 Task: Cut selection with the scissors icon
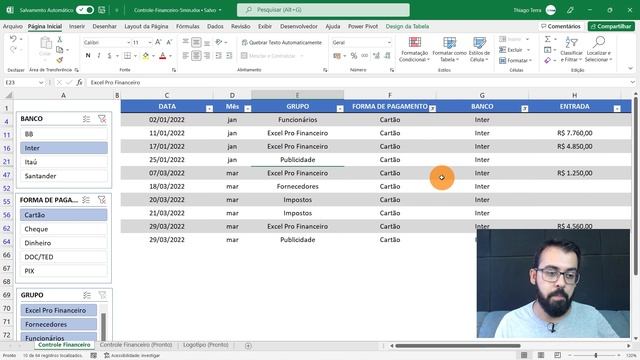click(60, 40)
